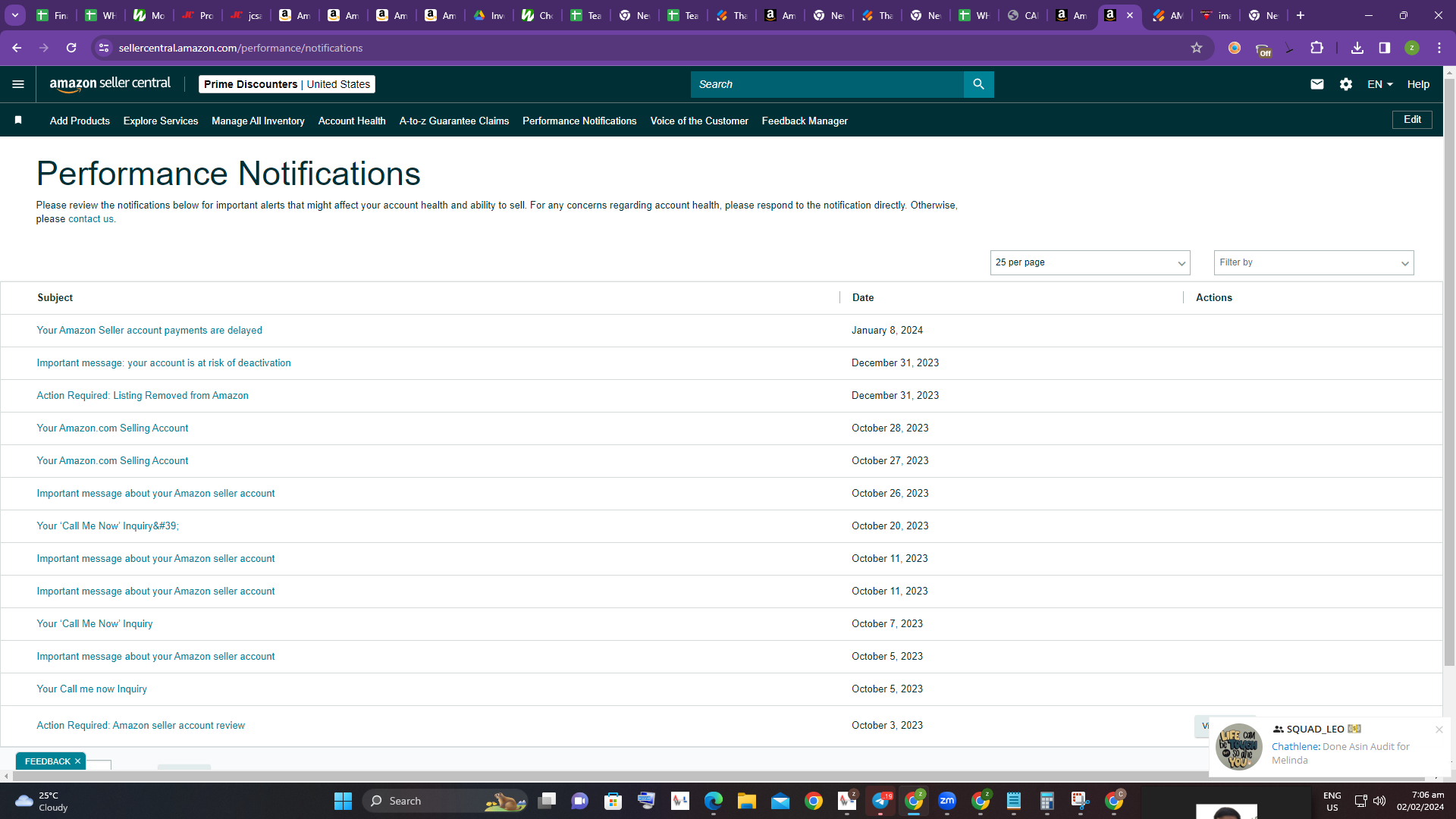
Task: Open the Seller Central messages envelope icon
Action: point(1317,84)
